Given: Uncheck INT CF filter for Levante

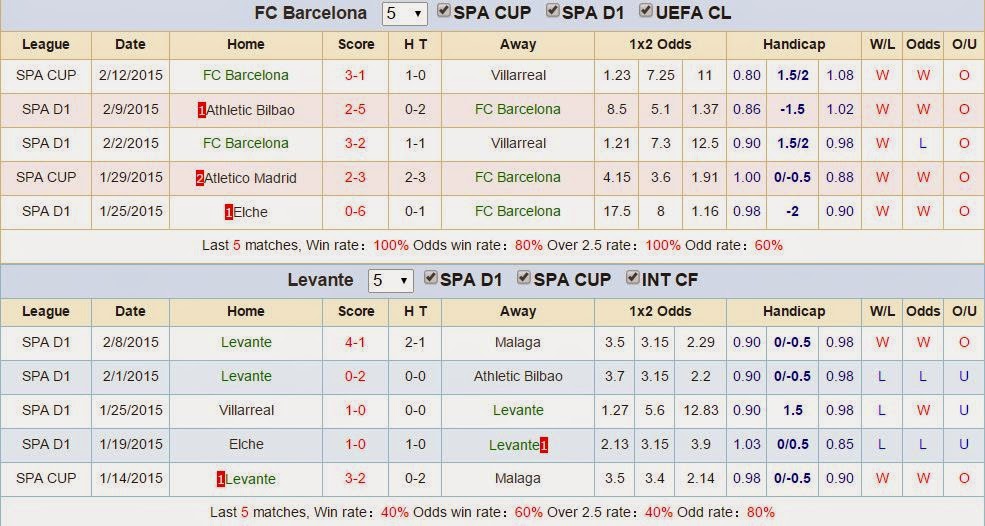Looking at the screenshot, I should click(x=633, y=278).
